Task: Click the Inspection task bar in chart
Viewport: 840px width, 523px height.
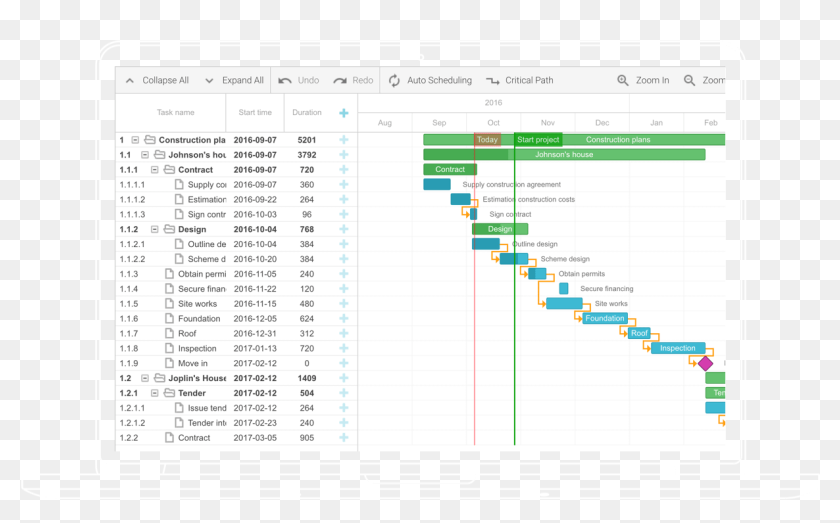Action: [x=677, y=348]
